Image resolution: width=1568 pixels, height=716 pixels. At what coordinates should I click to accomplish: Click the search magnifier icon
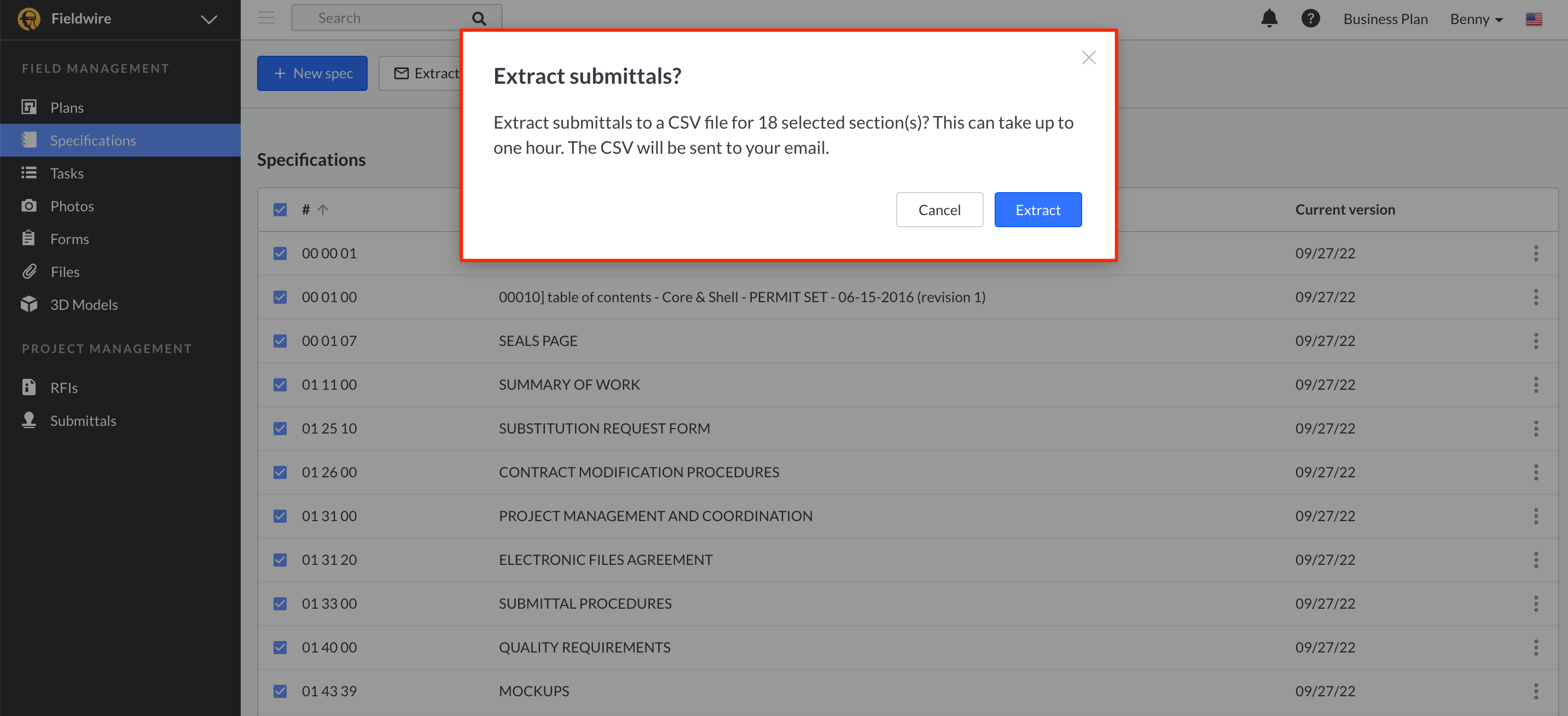point(479,19)
